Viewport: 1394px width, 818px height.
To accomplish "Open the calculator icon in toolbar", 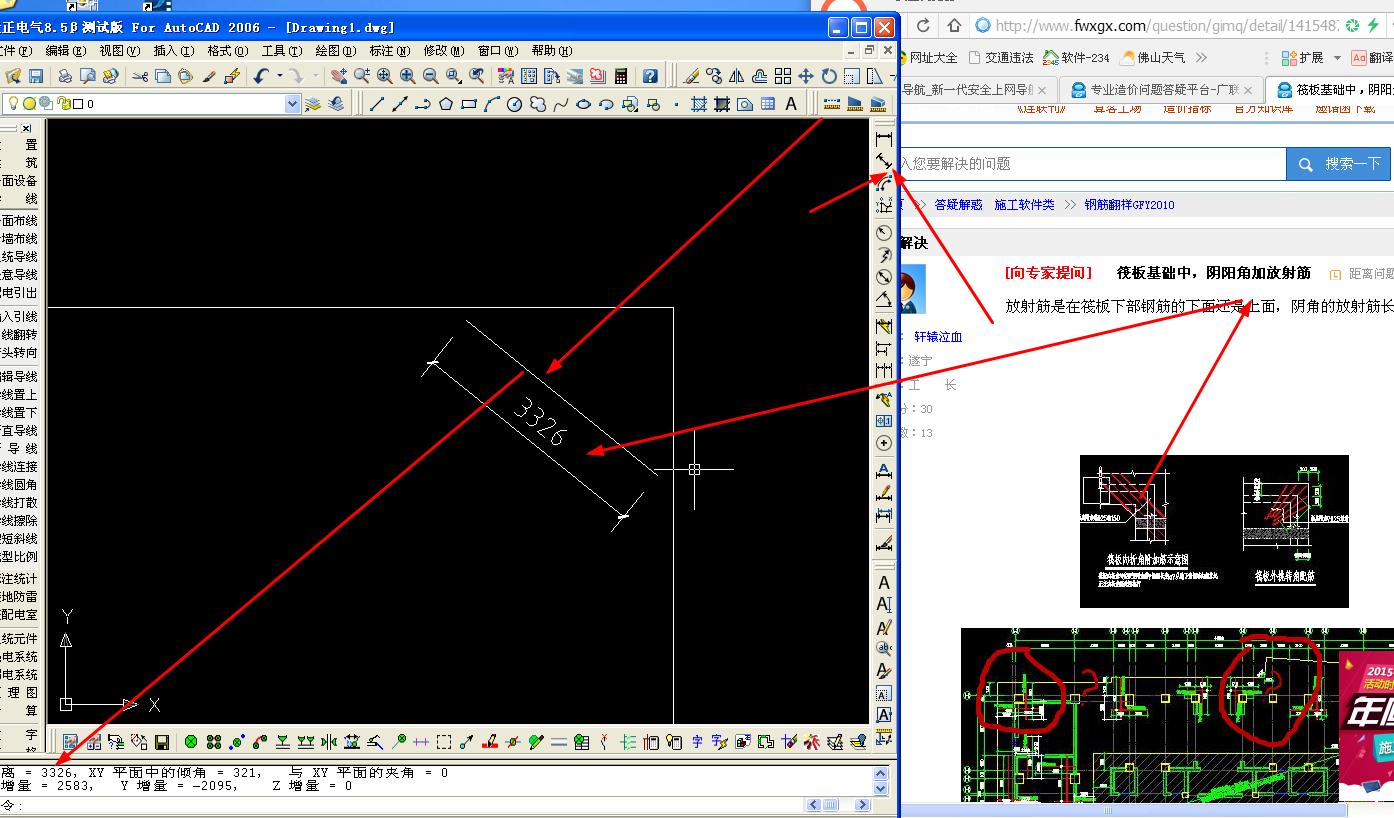I will [621, 76].
